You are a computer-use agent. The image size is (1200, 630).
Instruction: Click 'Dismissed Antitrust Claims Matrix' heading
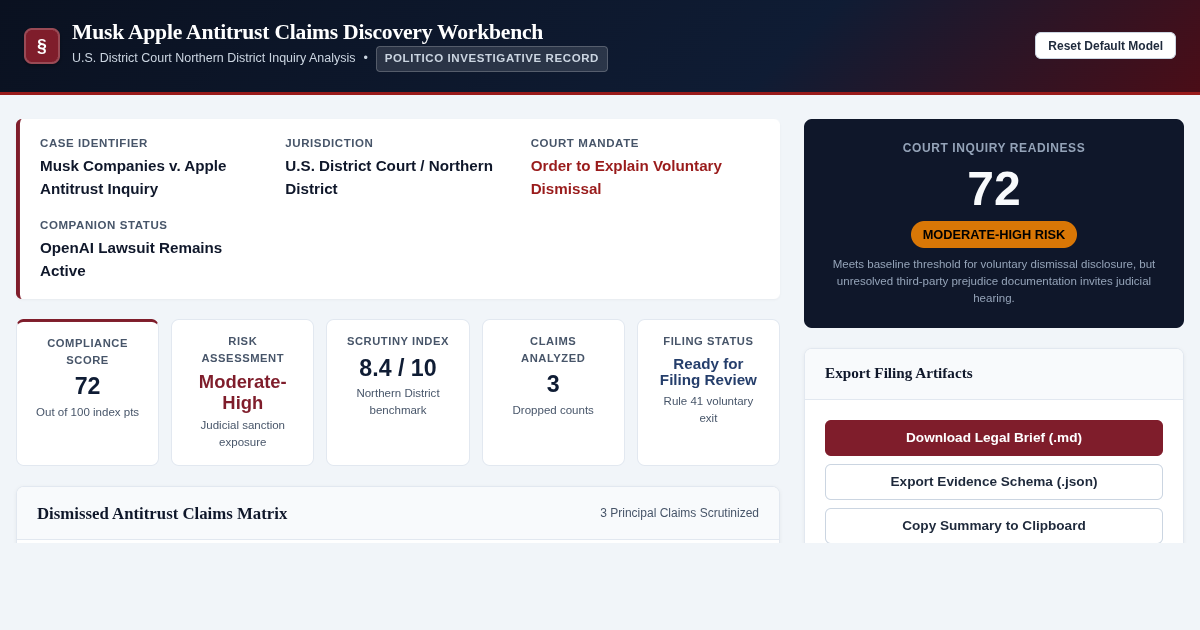coord(162,514)
